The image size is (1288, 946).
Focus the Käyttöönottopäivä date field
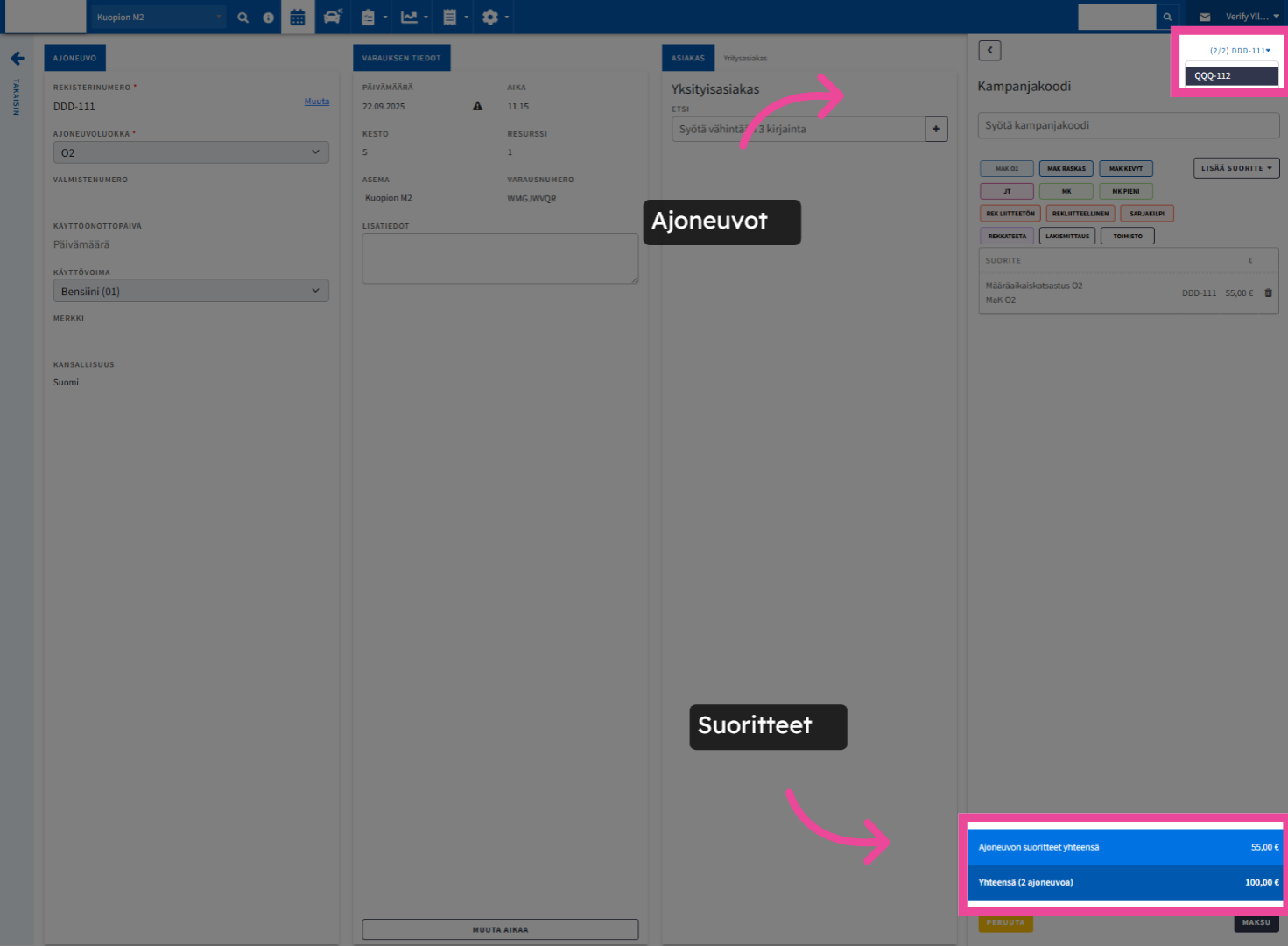pos(191,244)
